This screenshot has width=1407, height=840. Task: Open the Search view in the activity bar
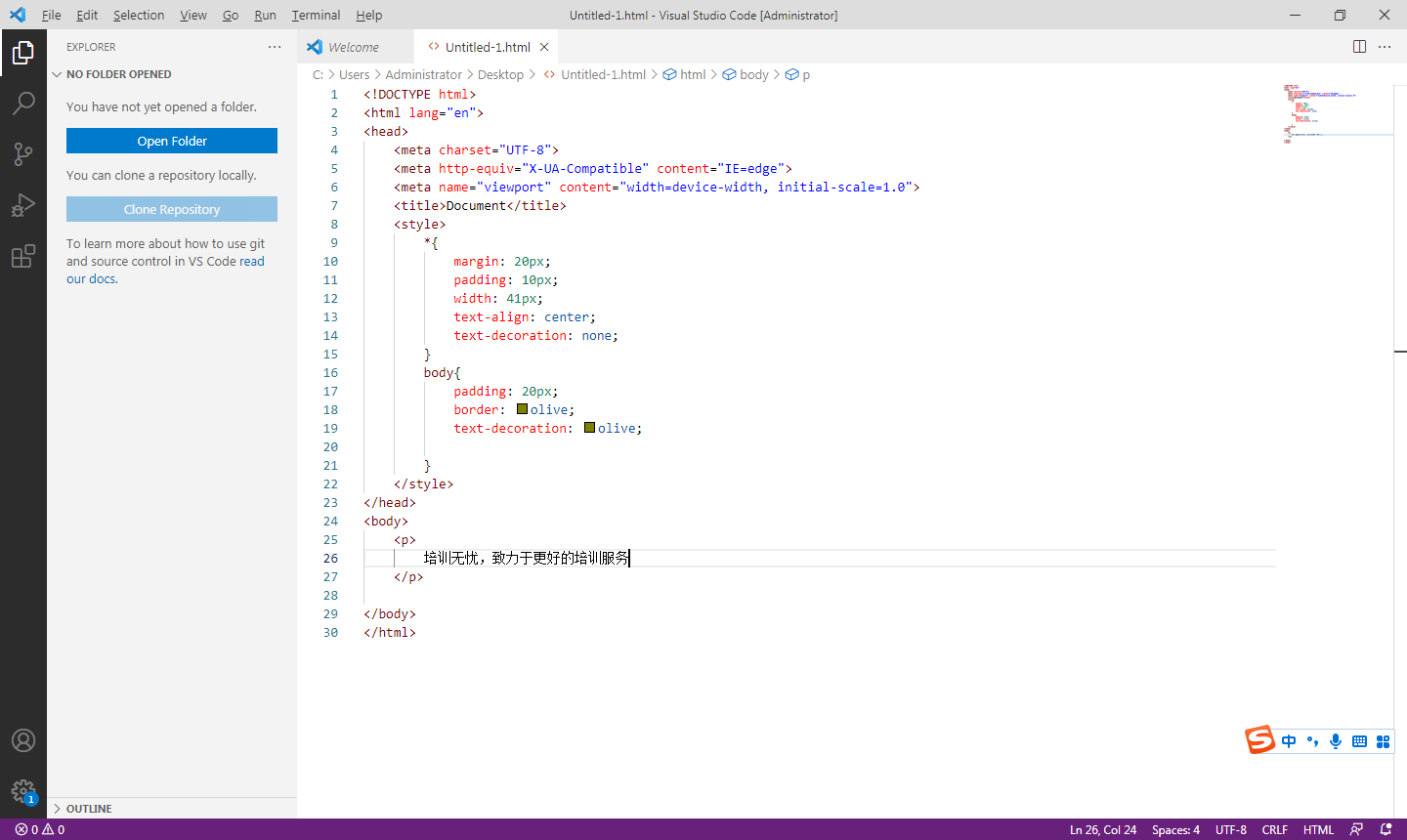(x=23, y=103)
